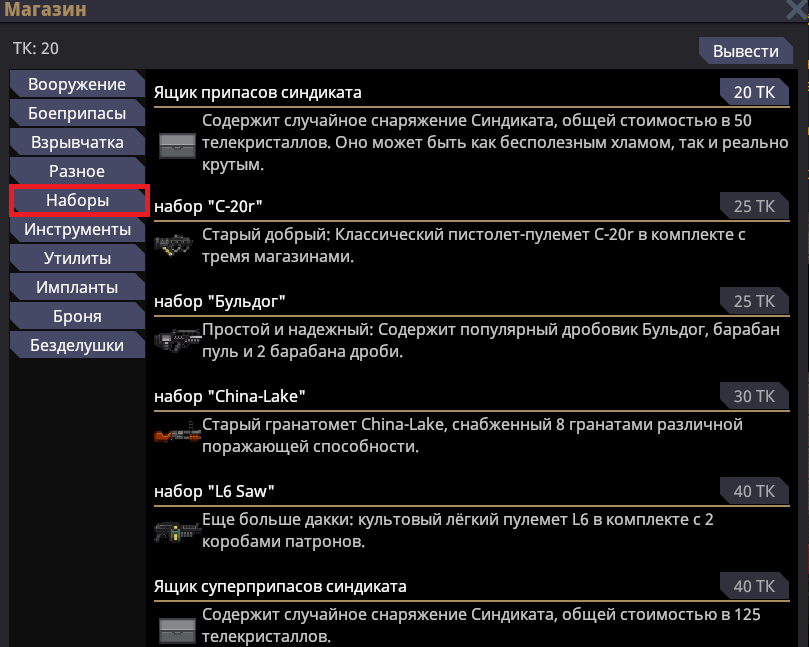
Task: Go to the Инструменты category
Action: pos(77,229)
